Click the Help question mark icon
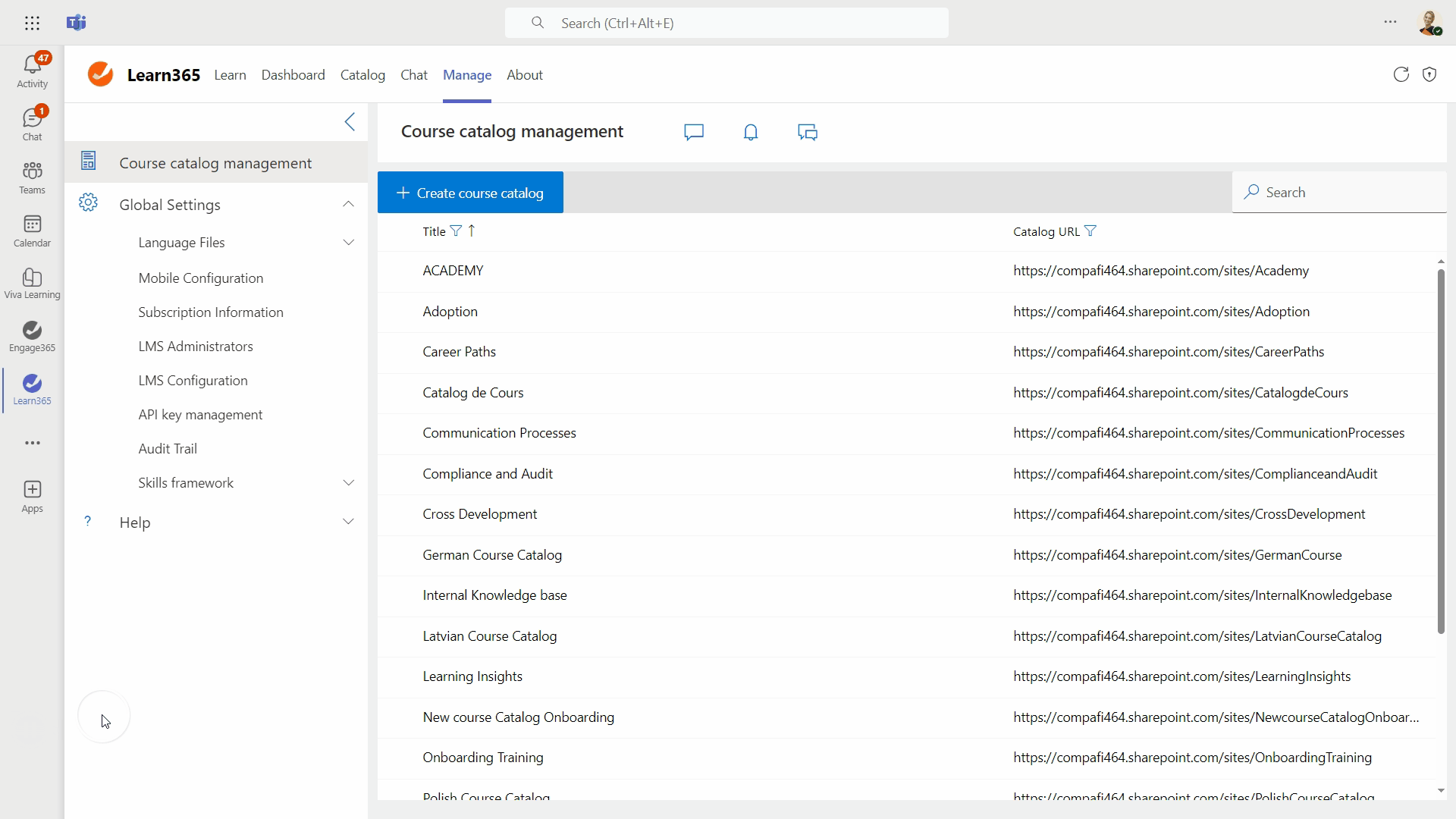The width and height of the screenshot is (1456, 819). point(88,521)
